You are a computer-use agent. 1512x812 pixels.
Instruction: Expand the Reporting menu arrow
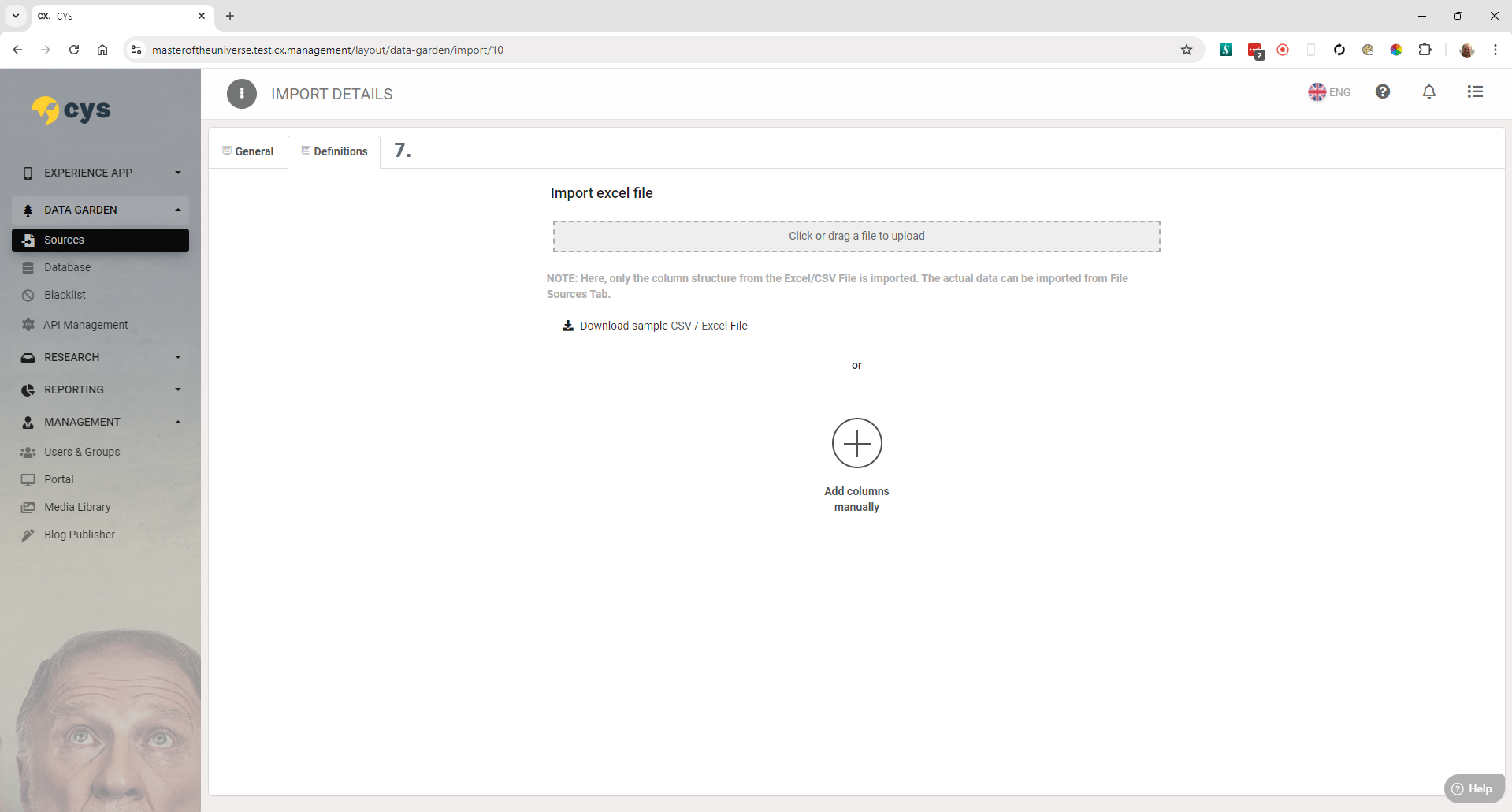pos(178,389)
